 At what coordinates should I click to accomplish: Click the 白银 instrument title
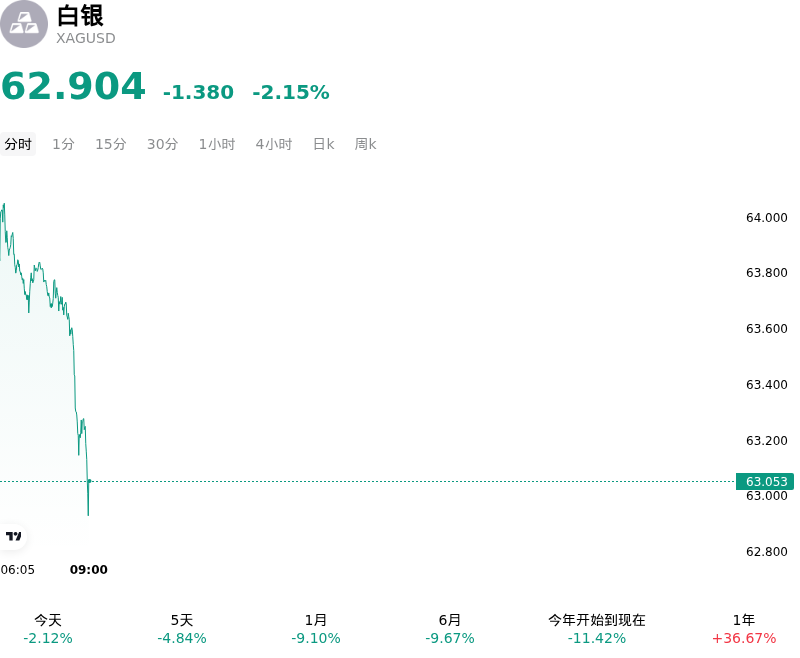[x=80, y=16]
